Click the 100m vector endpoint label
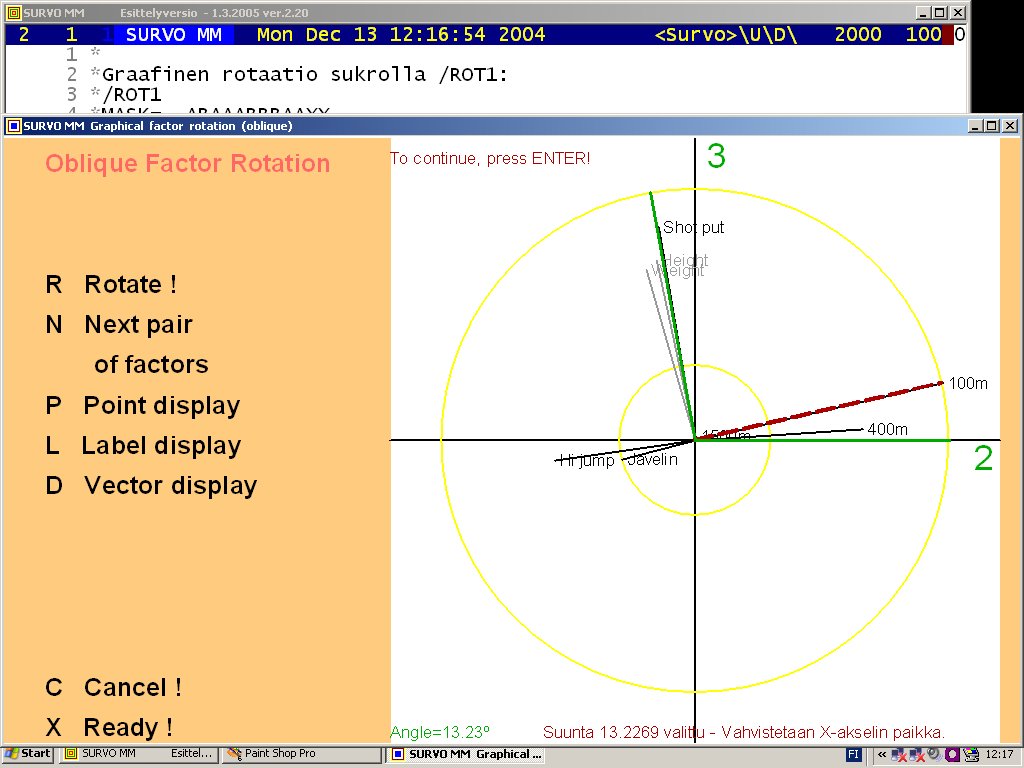This screenshot has width=1024, height=768. click(967, 384)
